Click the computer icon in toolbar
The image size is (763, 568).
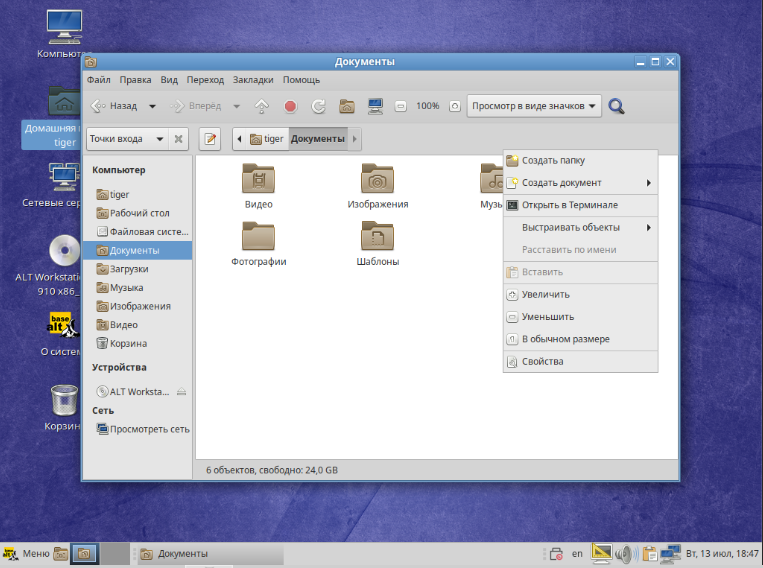[375, 106]
